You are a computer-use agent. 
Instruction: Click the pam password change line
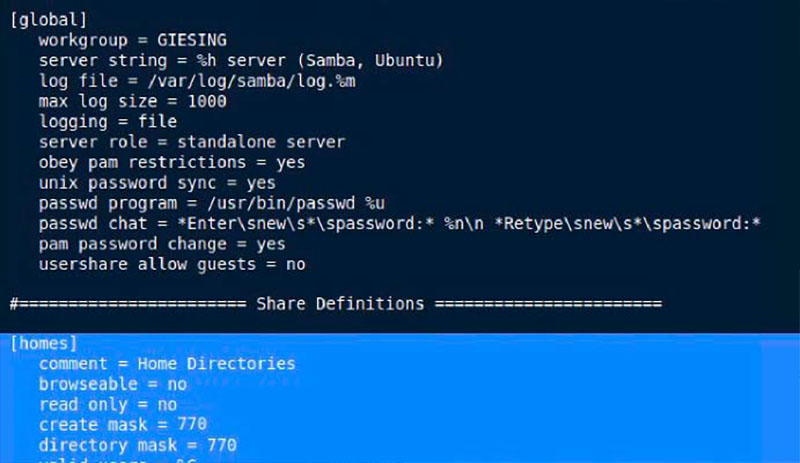point(162,244)
